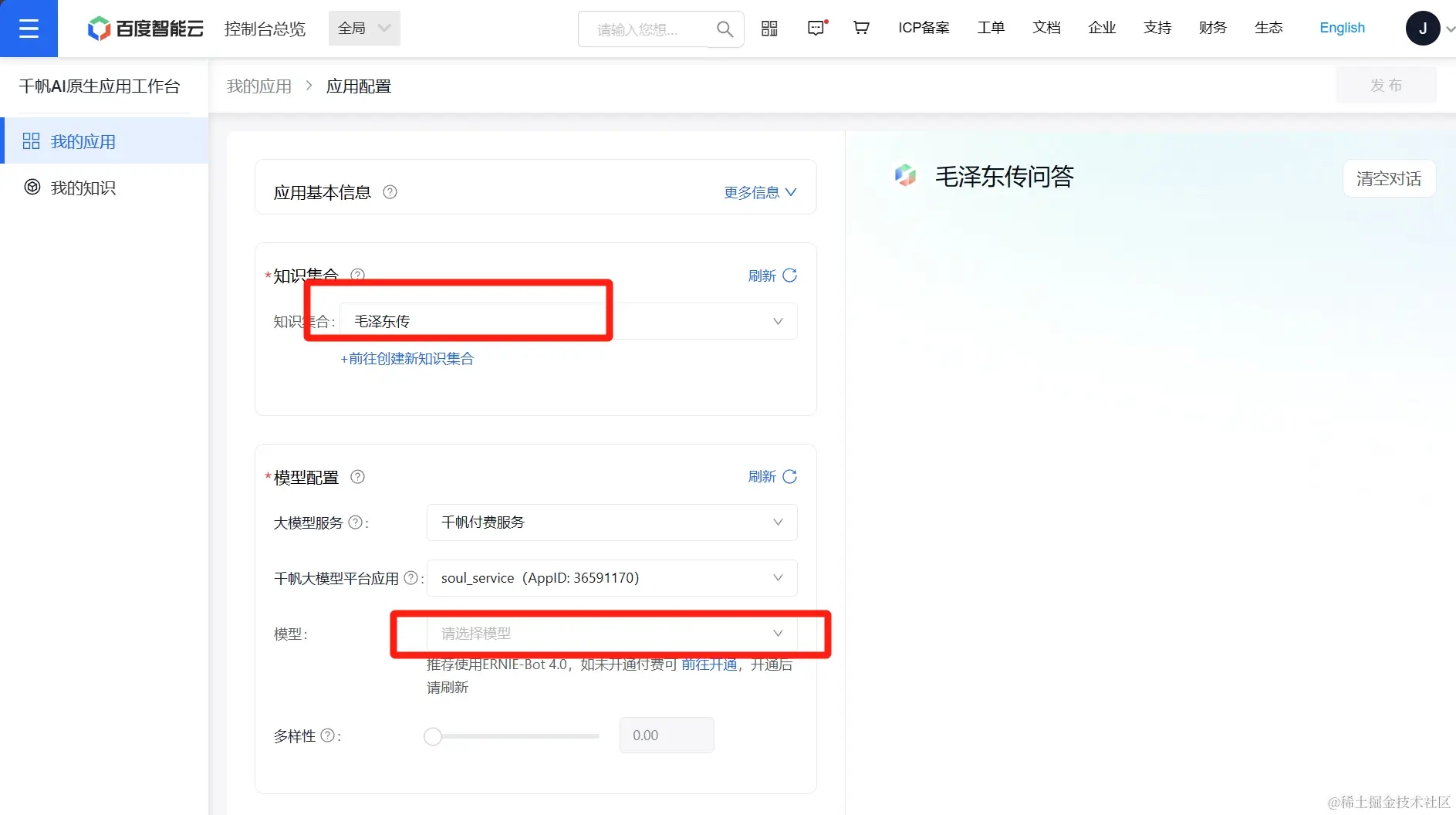Image resolution: width=1456 pixels, height=815 pixels.
Task: Open the shopping cart icon
Action: [861, 29]
